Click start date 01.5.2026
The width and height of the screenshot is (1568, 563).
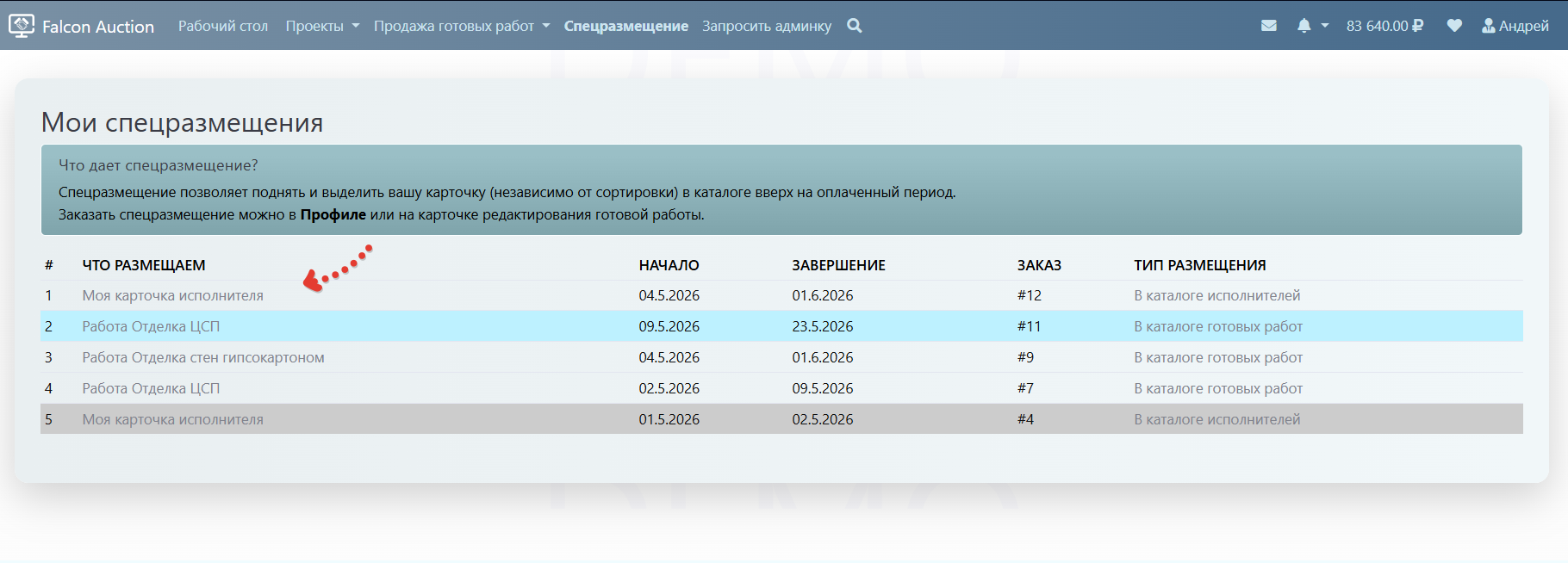(x=669, y=419)
